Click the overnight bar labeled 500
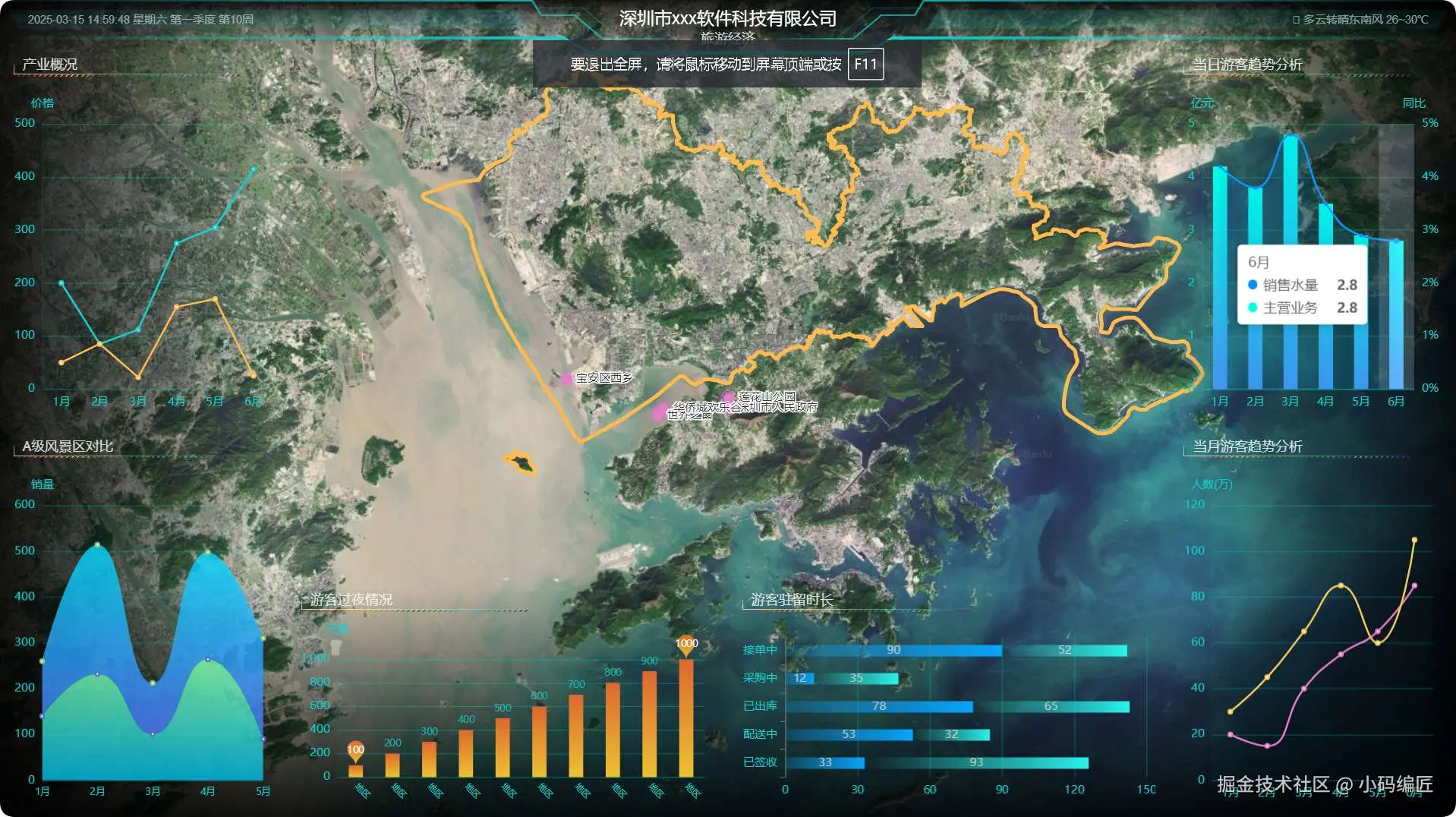Viewport: 1456px width, 817px height. (x=503, y=747)
